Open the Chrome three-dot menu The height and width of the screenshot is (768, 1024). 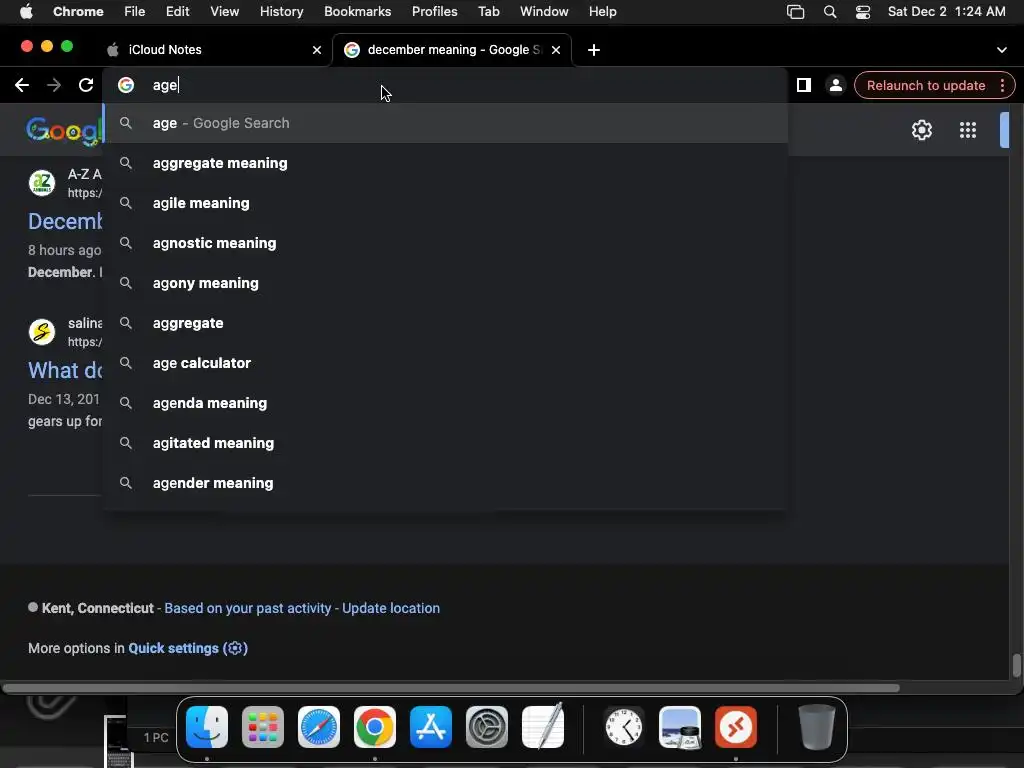click(1002, 85)
